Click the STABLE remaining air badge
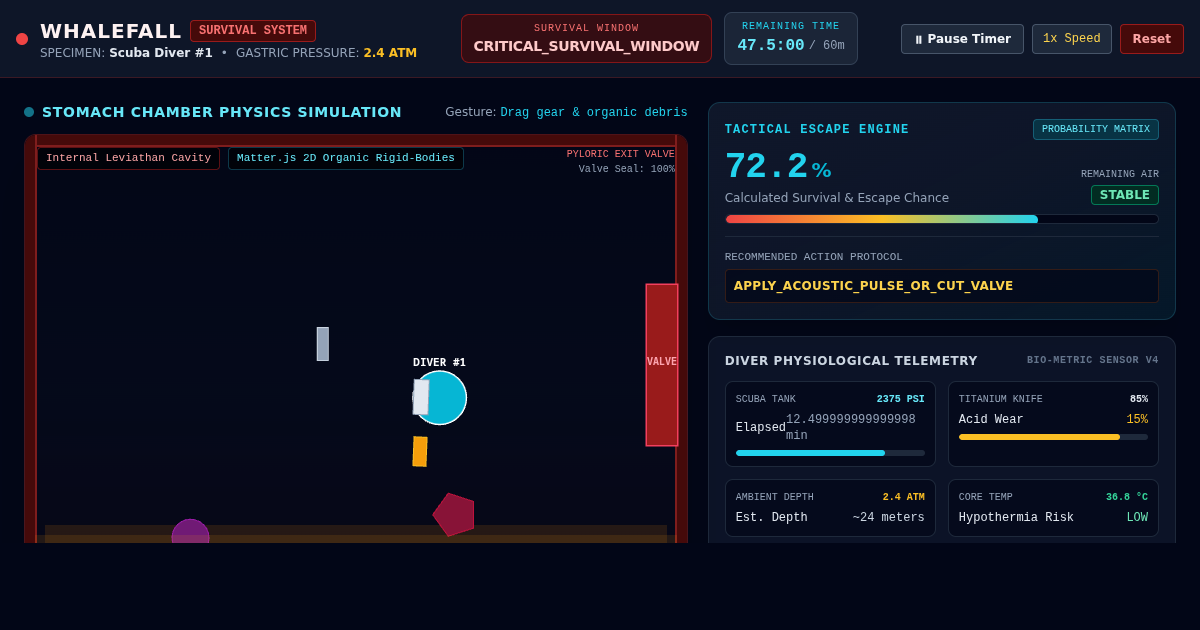 point(1125,195)
